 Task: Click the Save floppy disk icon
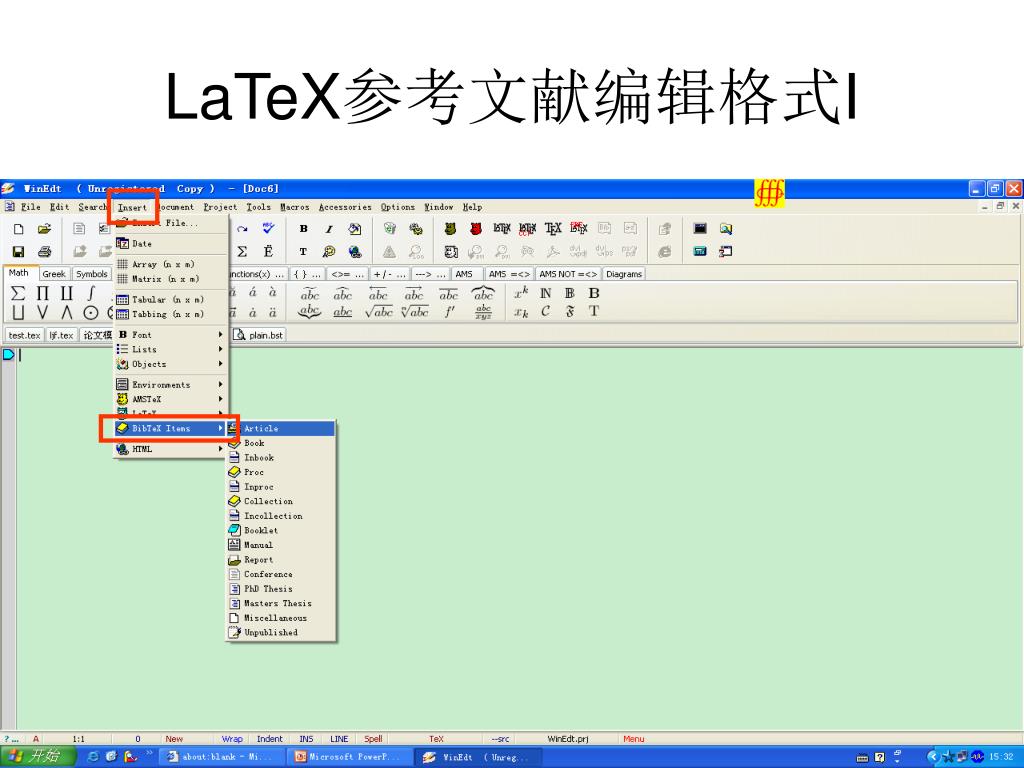[x=19, y=251]
